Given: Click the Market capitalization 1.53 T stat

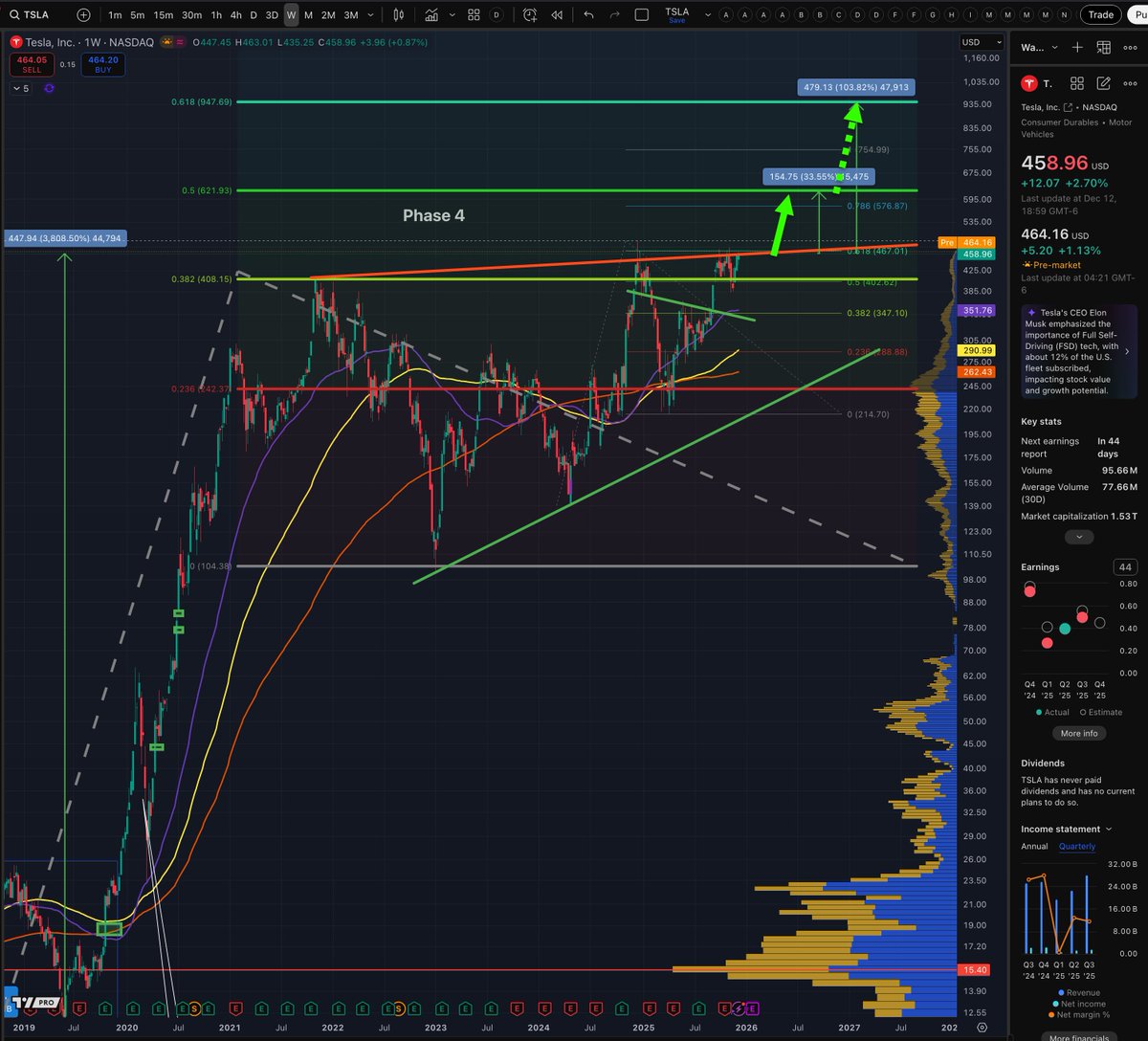Looking at the screenshot, I should coord(1079,516).
